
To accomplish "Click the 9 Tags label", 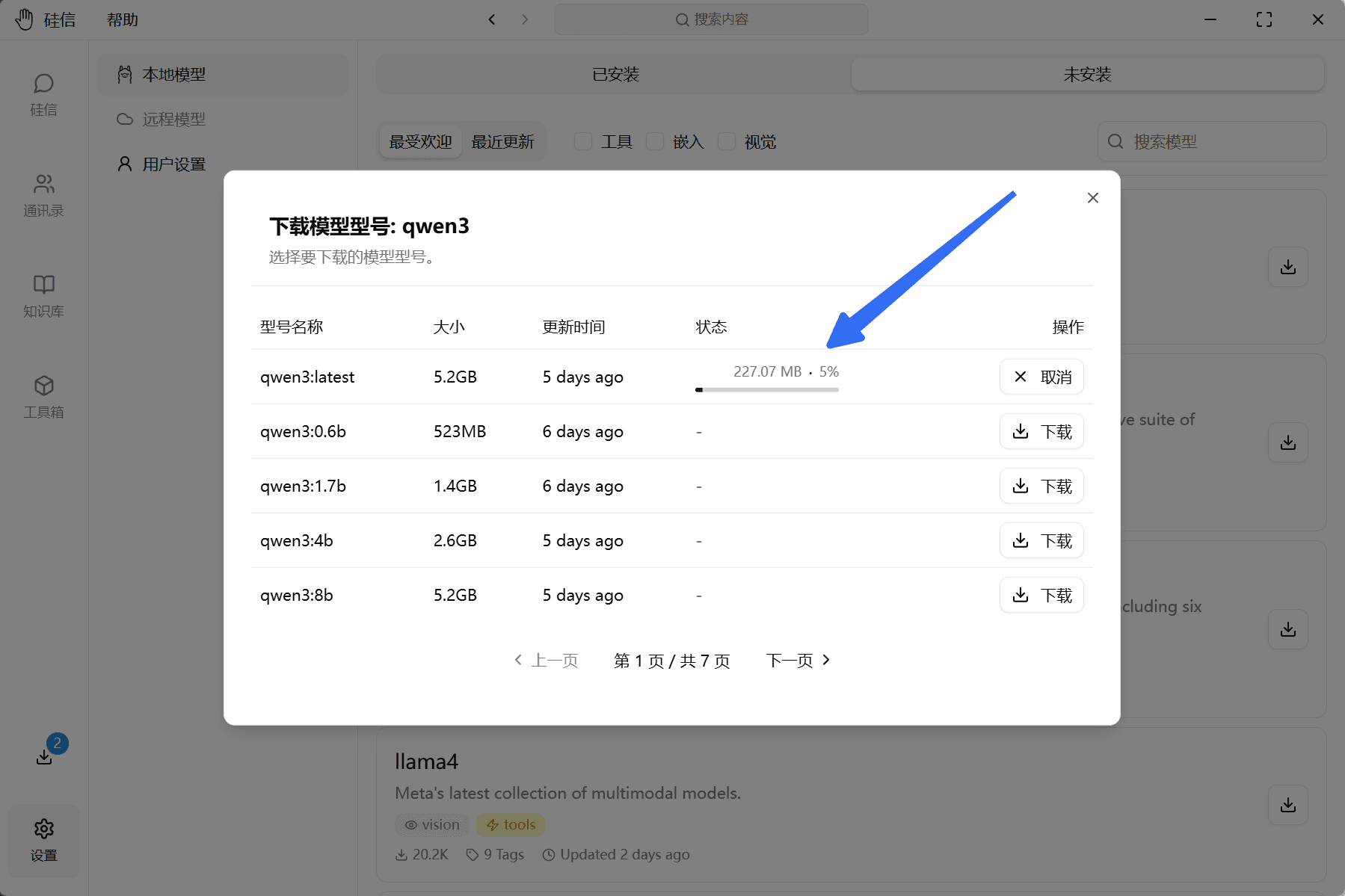I will pos(495,854).
